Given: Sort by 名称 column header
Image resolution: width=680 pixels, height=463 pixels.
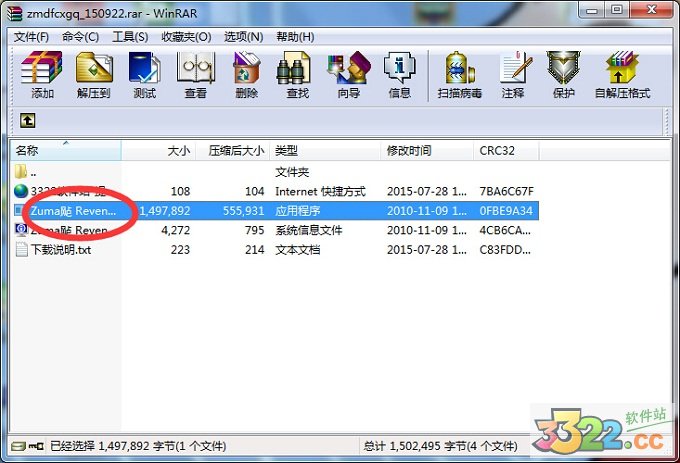Looking at the screenshot, I should [66, 150].
